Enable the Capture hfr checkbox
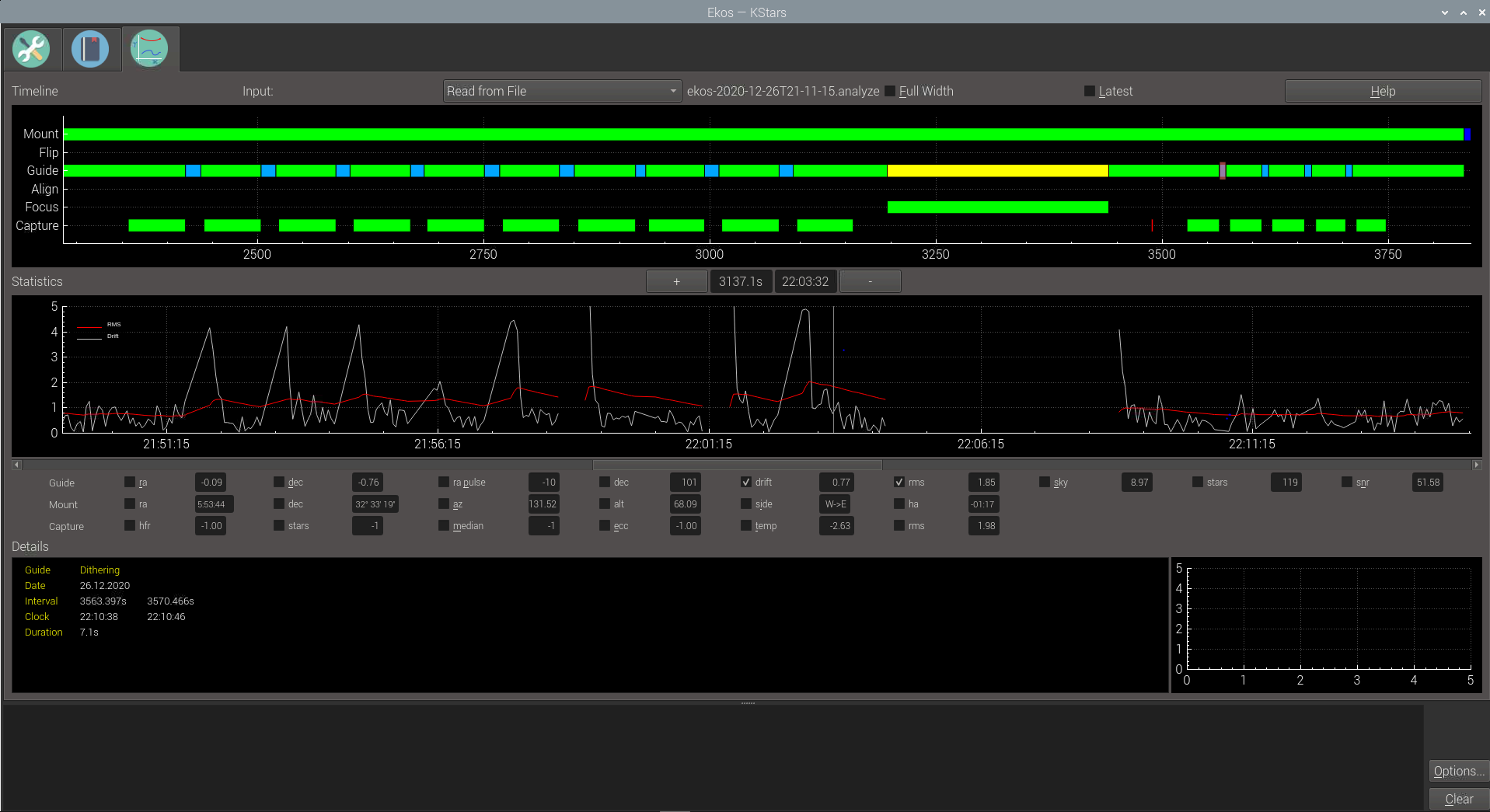This screenshot has height=812, width=1490. (130, 525)
